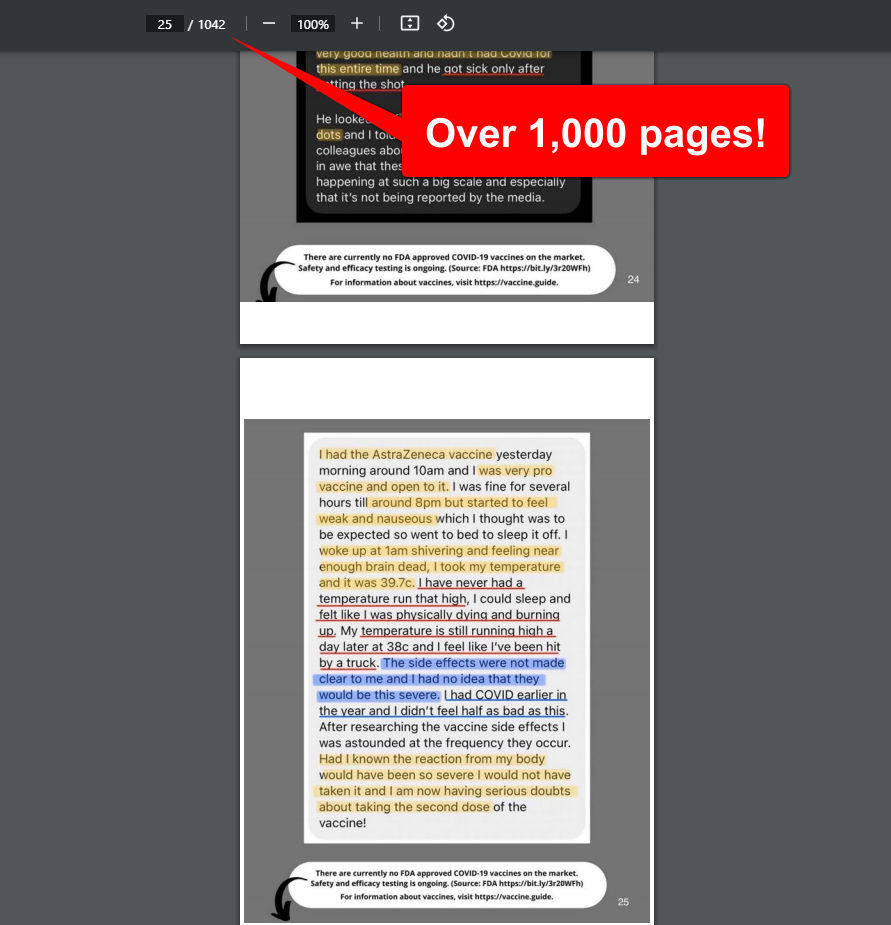
Task: Click the total page count 1042
Action: pyautogui.click(x=211, y=24)
